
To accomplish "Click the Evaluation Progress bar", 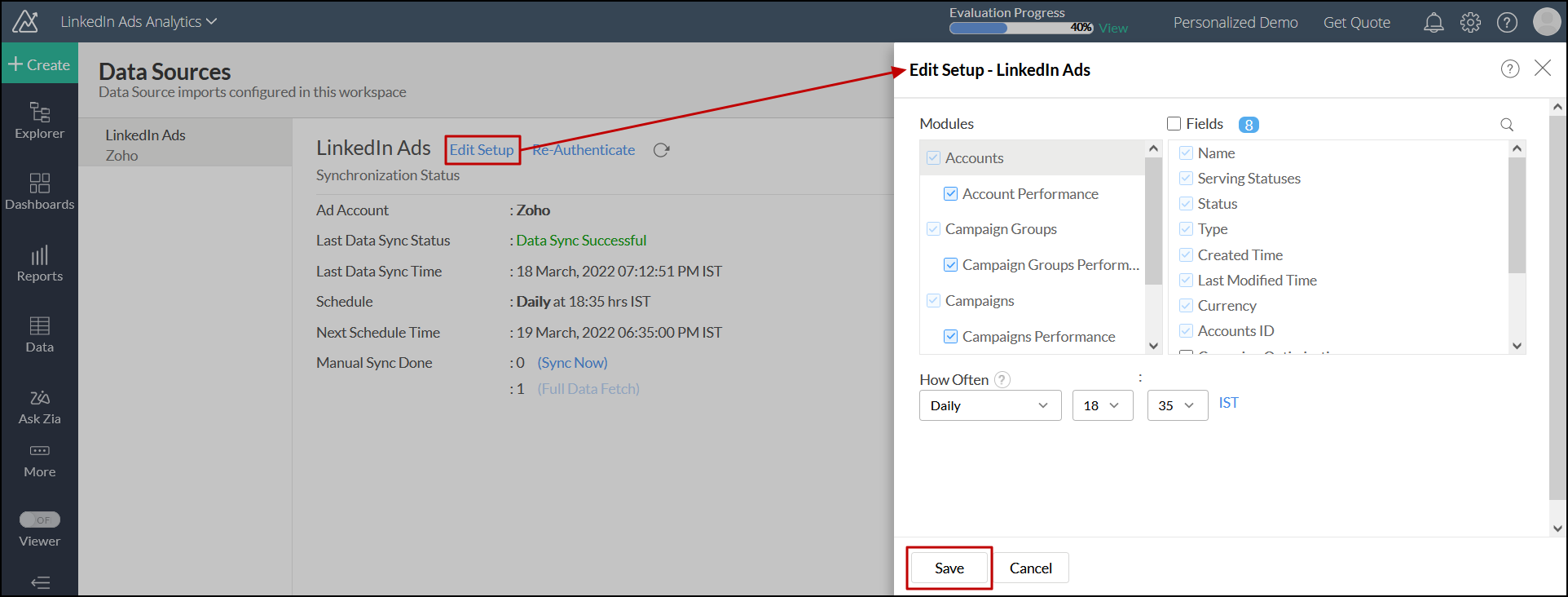I will (1020, 28).
